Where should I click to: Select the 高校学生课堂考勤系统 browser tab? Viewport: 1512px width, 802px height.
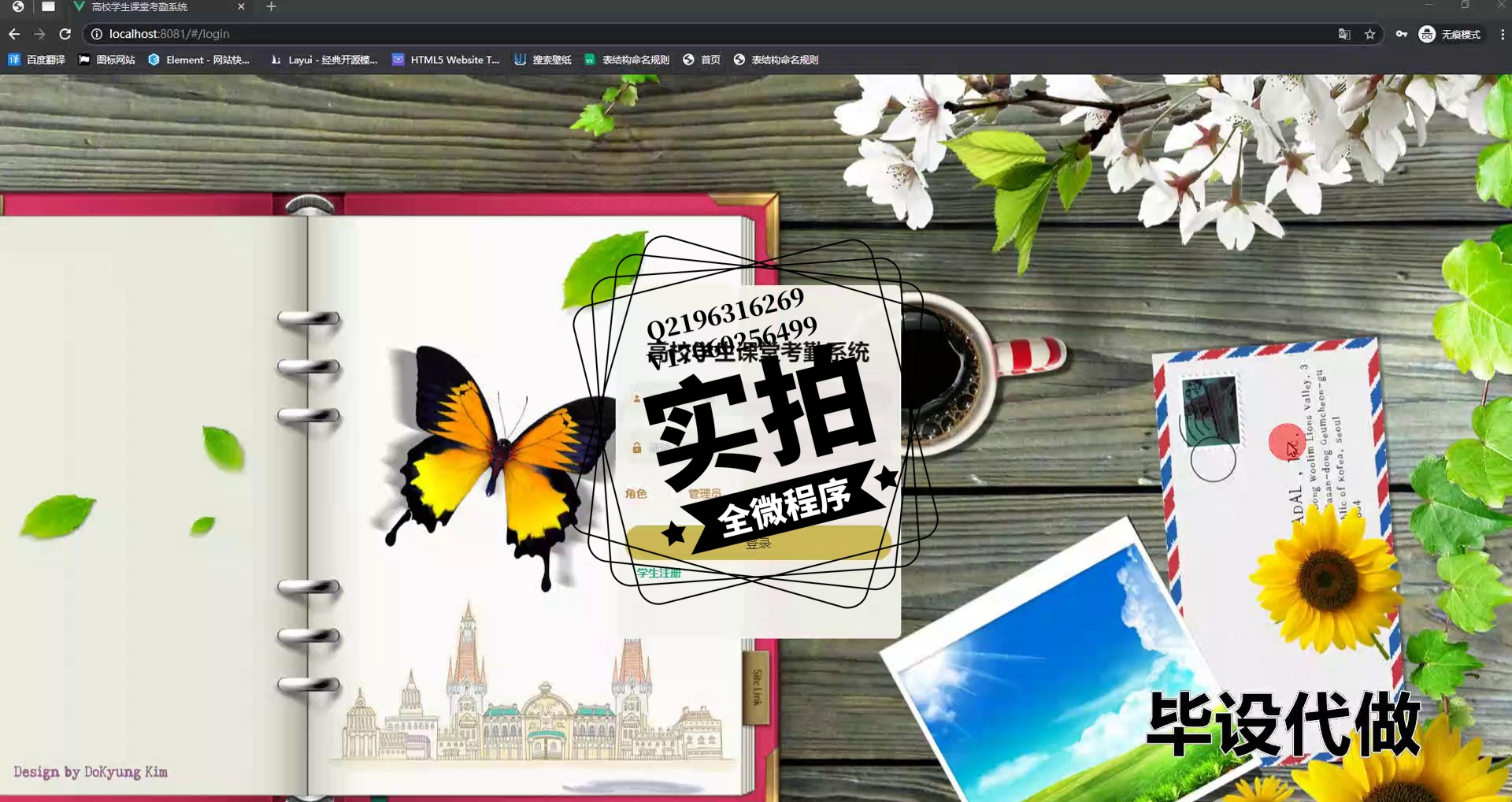pos(157,6)
